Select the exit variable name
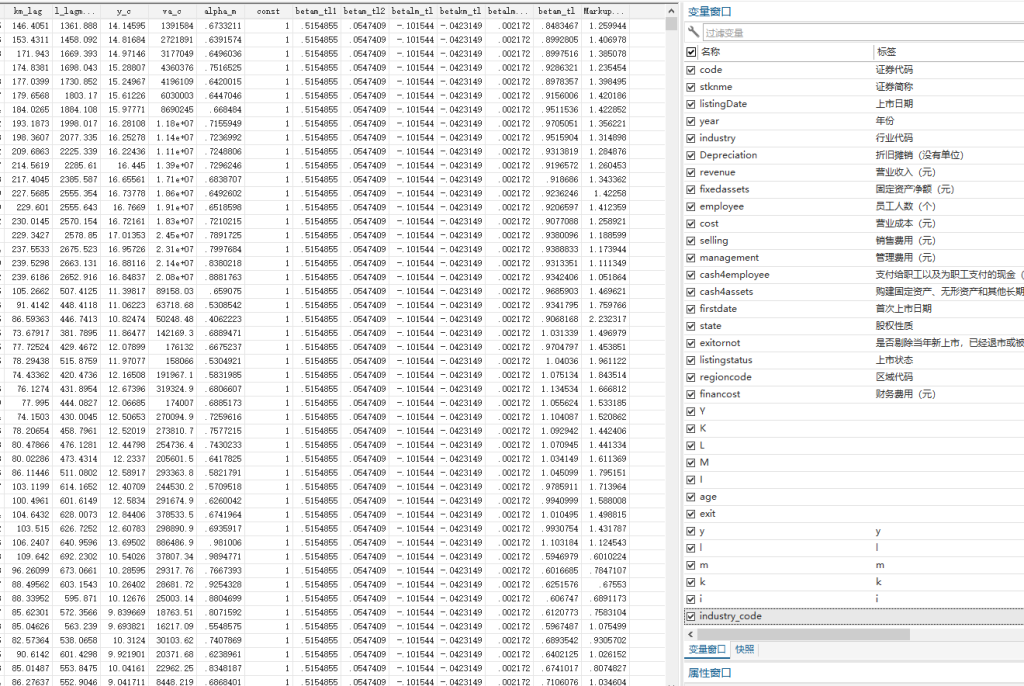The image size is (1024, 686). [707, 514]
